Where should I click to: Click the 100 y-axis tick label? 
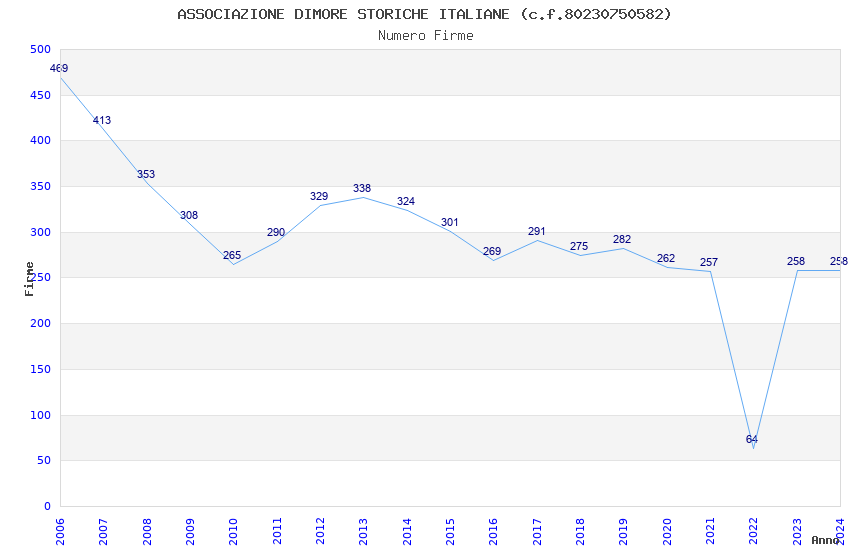(41, 415)
